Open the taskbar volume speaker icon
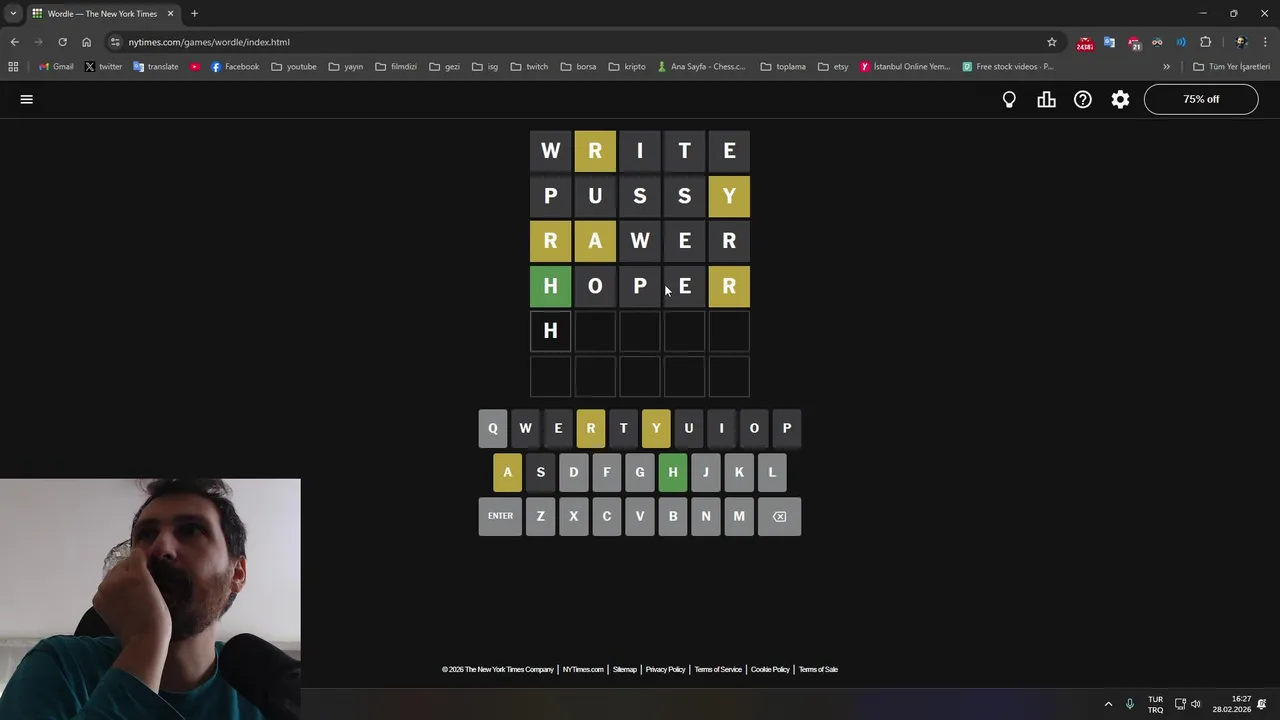Screen dimensions: 1280x720 [1196, 704]
